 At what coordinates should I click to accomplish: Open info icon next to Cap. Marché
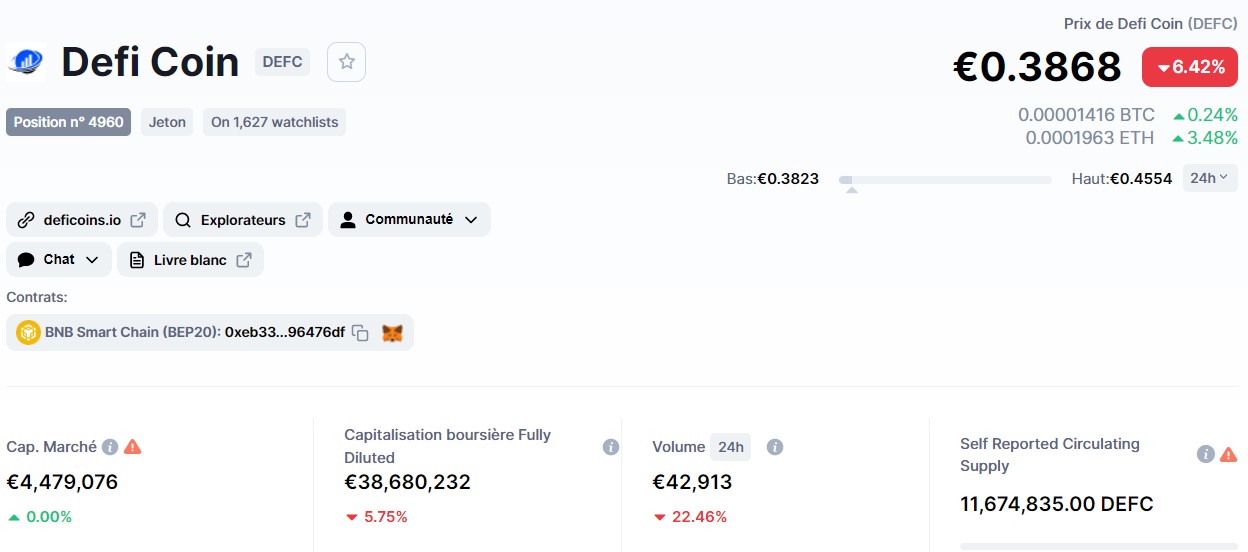(x=110, y=447)
